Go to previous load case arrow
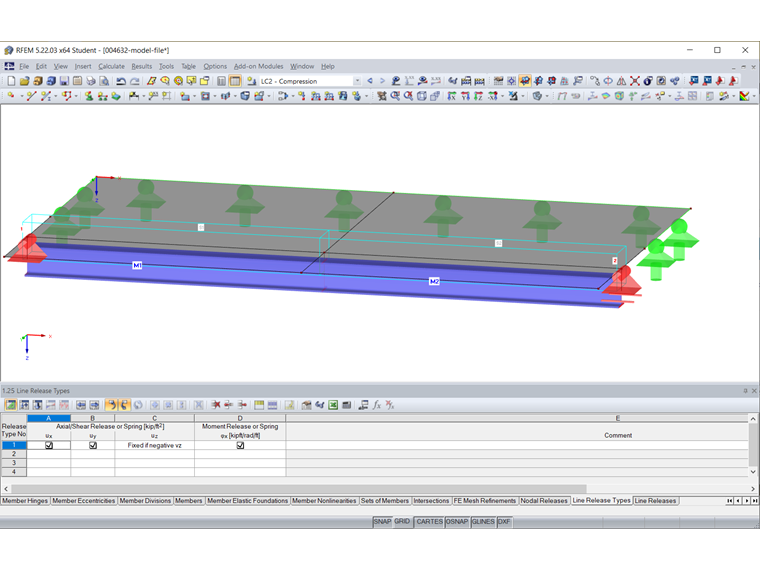760x570 pixels. click(x=370, y=81)
